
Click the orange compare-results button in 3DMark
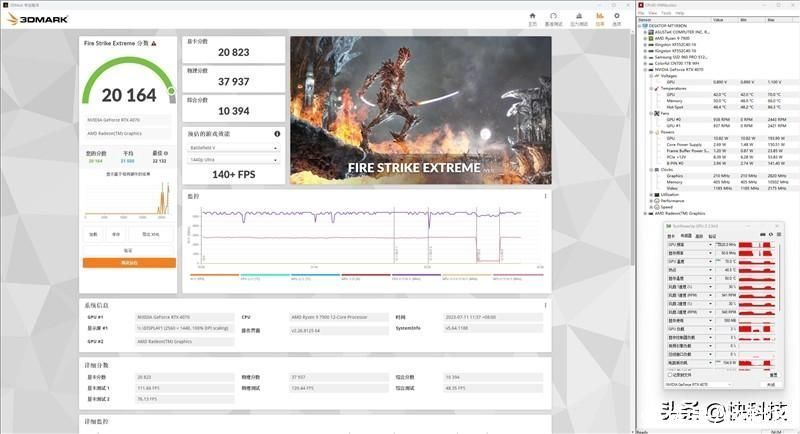tap(129, 263)
